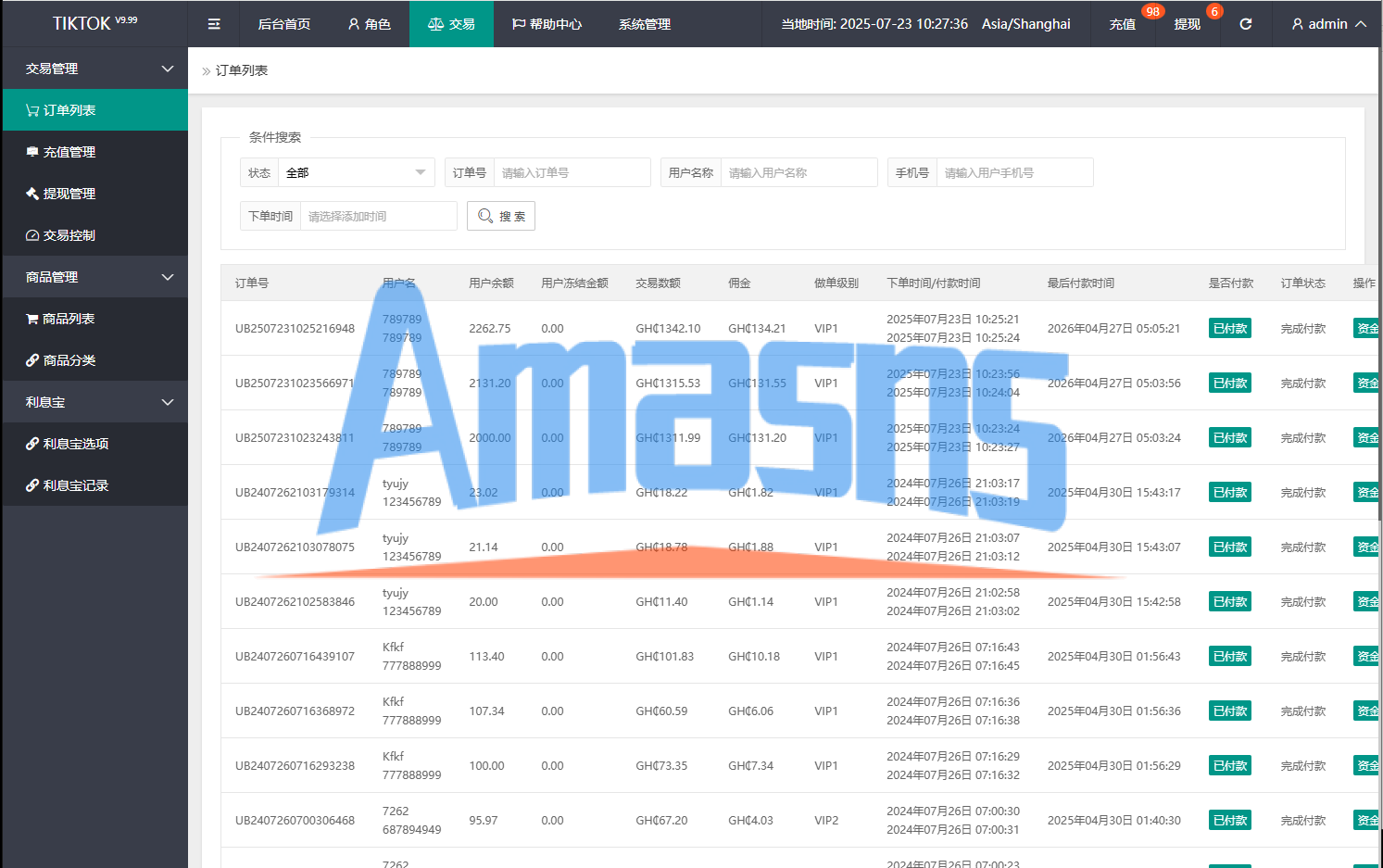Open 交易控制 trade control in sidebar
This screenshot has height=868, width=1383.
tap(69, 235)
